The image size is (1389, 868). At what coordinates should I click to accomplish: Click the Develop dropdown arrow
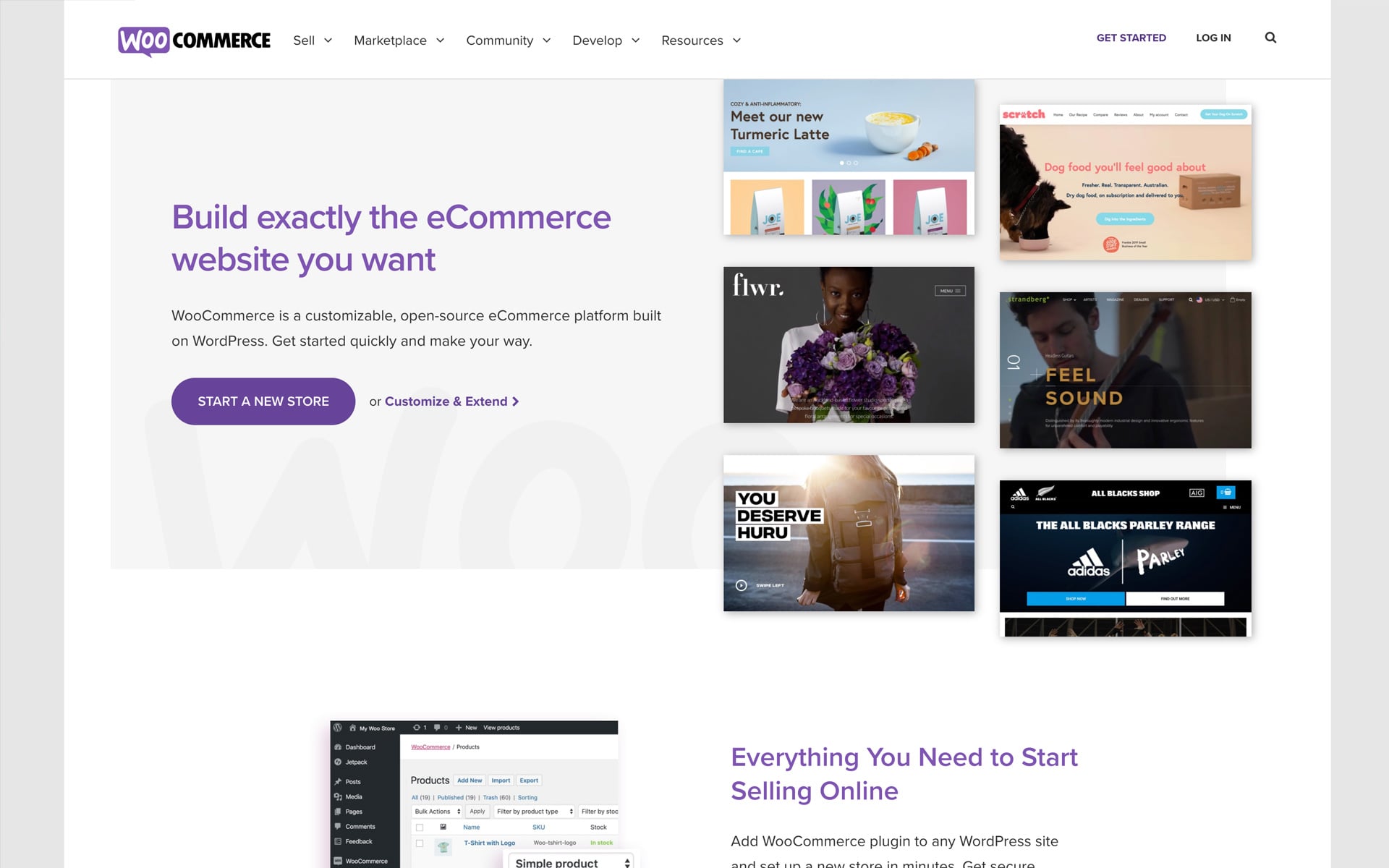(x=636, y=40)
